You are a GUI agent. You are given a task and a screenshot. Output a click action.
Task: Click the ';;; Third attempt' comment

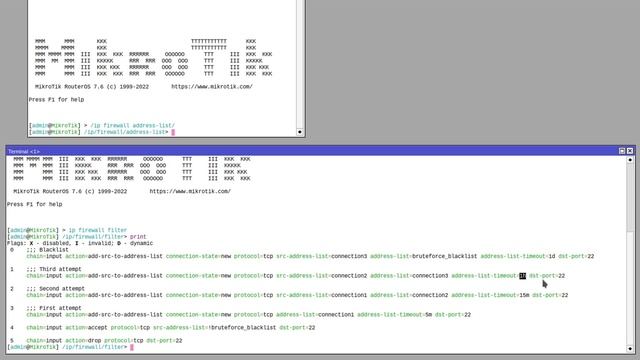54,269
